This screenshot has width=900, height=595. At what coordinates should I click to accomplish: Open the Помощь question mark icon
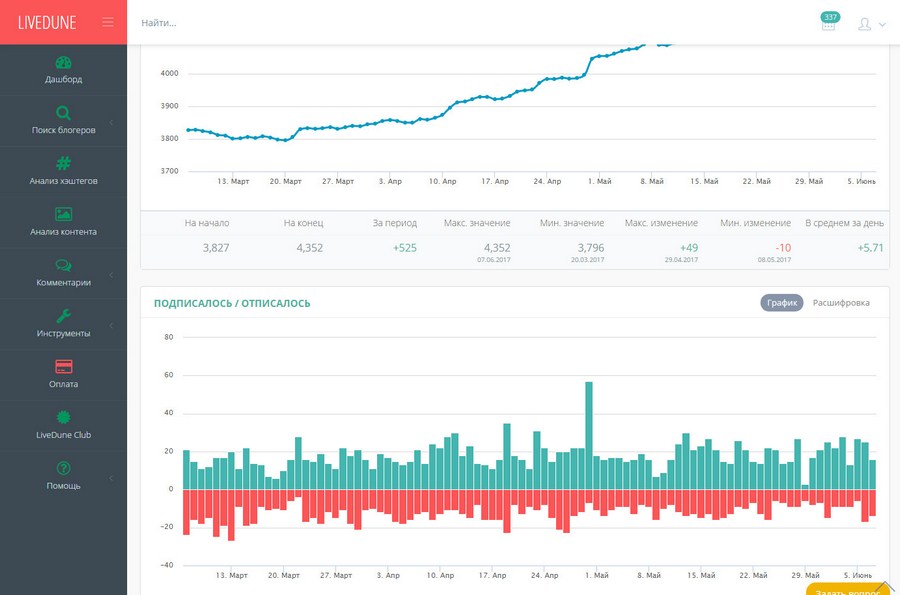[x=63, y=468]
